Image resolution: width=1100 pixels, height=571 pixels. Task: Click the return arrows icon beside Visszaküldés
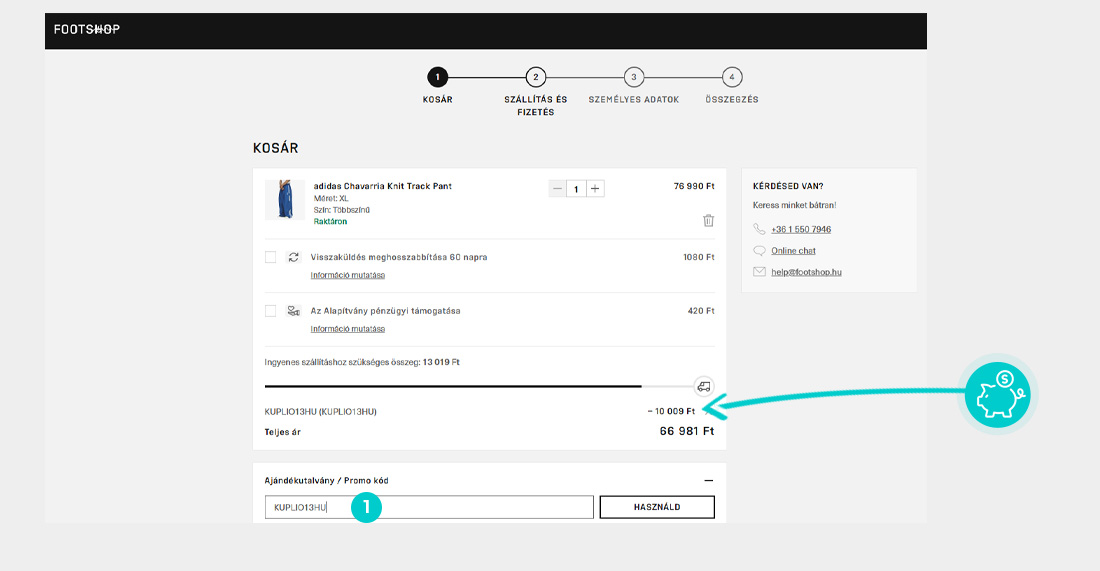pyautogui.click(x=293, y=257)
